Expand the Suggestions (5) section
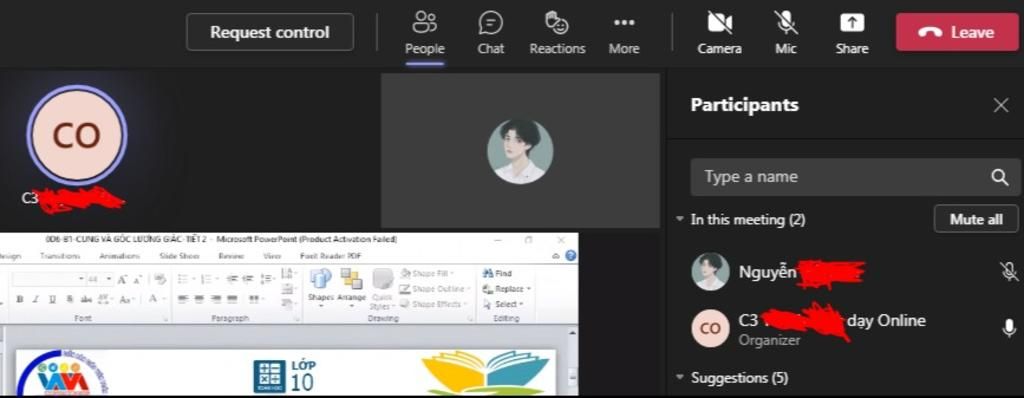The width and height of the screenshot is (1024, 398). 680,378
